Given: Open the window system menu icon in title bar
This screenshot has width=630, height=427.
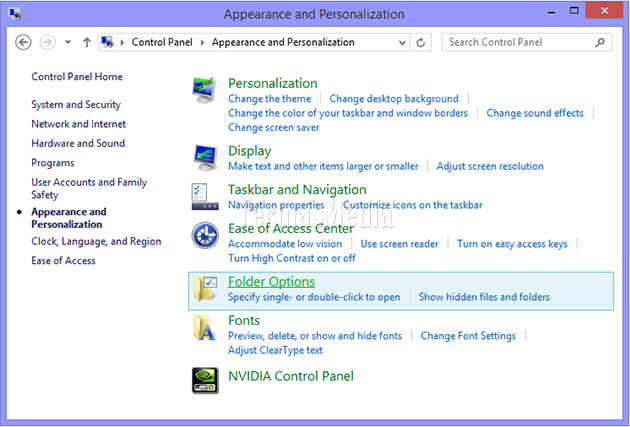Looking at the screenshot, I should 15,14.
